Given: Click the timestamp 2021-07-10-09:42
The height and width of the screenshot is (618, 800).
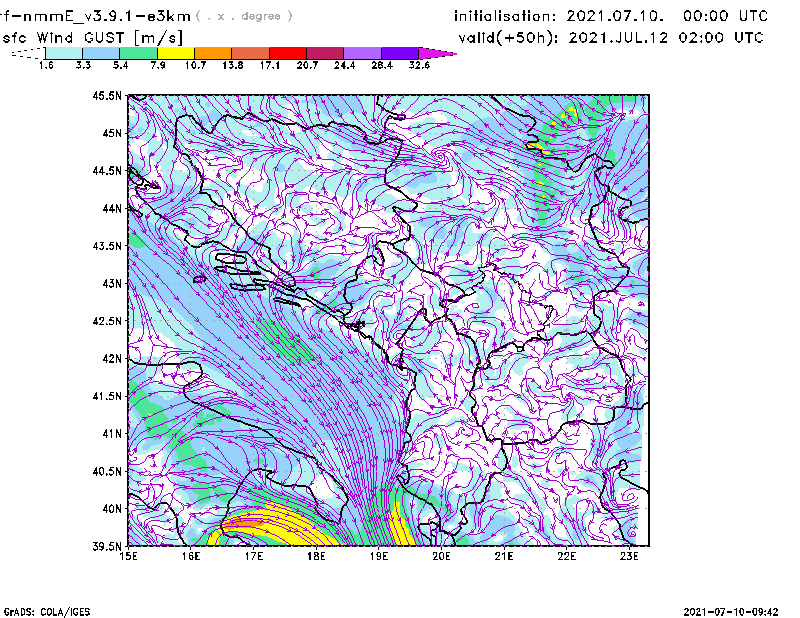Looking at the screenshot, I should click(731, 612).
